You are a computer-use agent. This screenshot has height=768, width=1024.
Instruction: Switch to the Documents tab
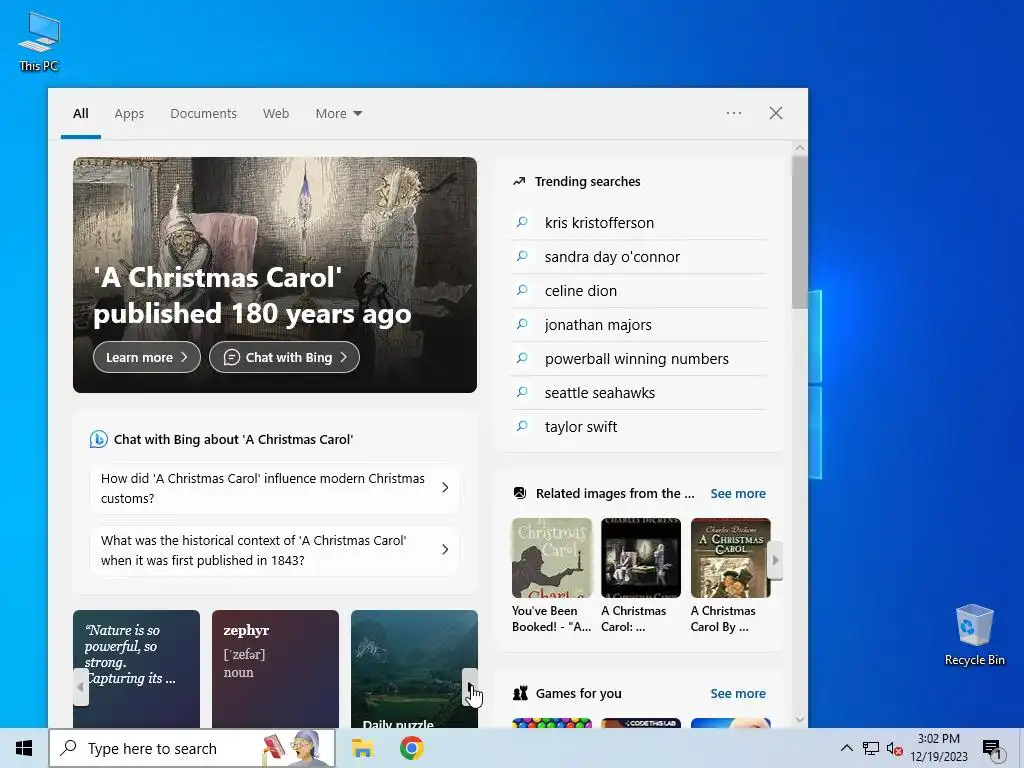pyautogui.click(x=203, y=114)
